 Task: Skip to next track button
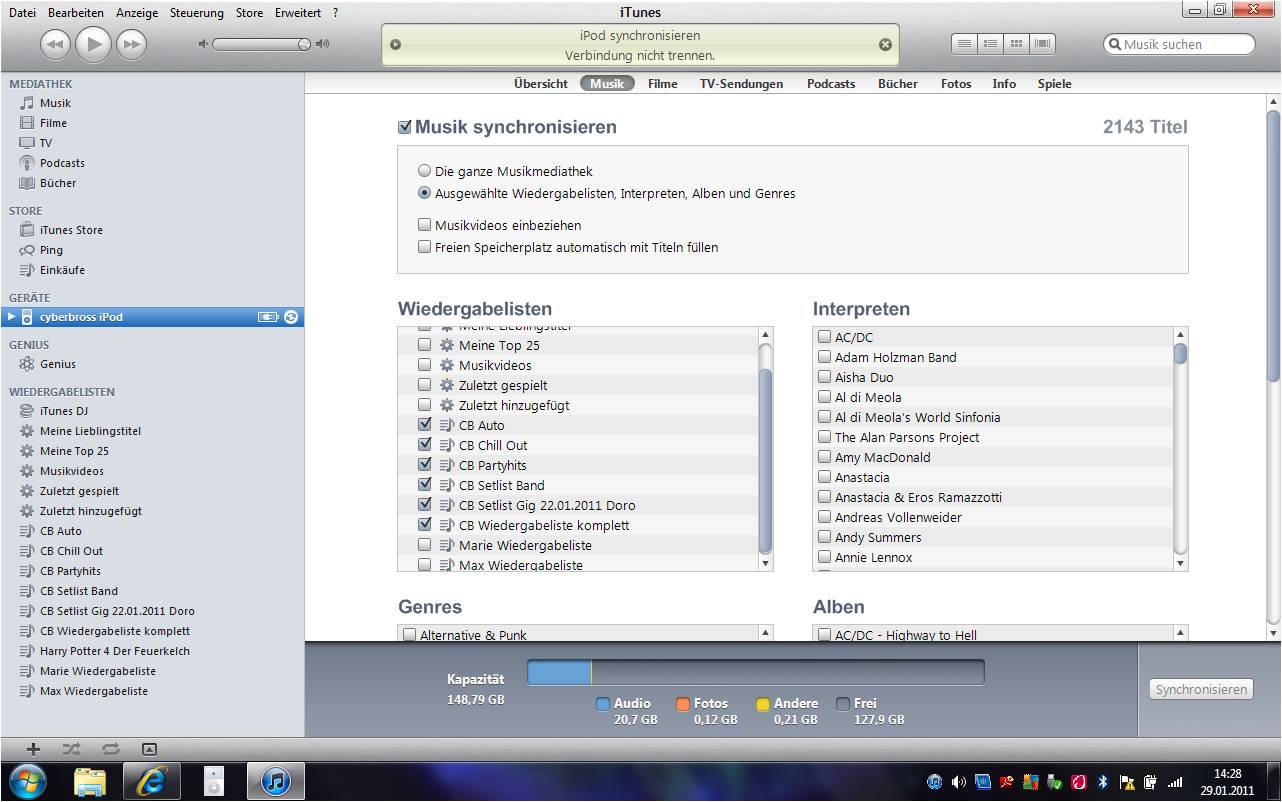click(x=131, y=44)
